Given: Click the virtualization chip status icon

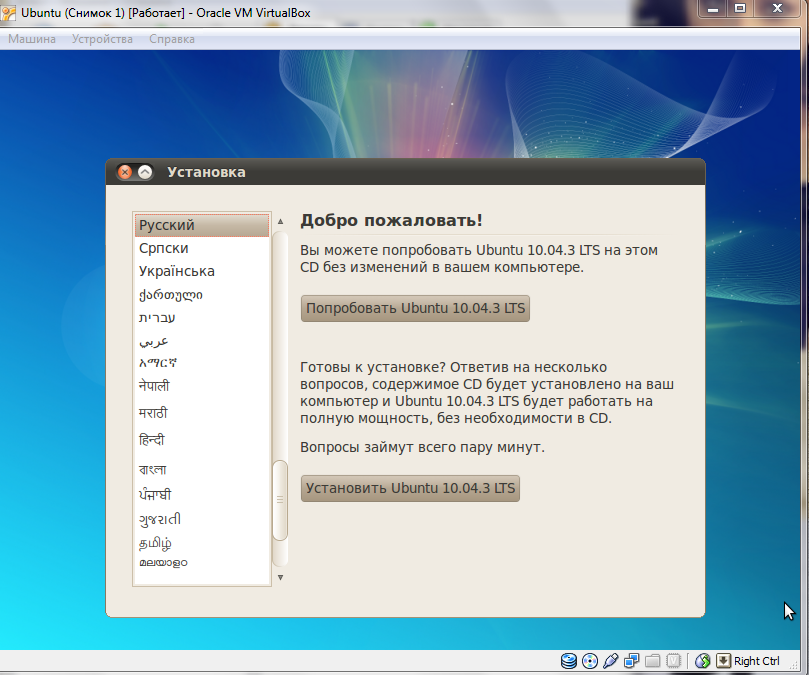Looking at the screenshot, I should (x=673, y=661).
